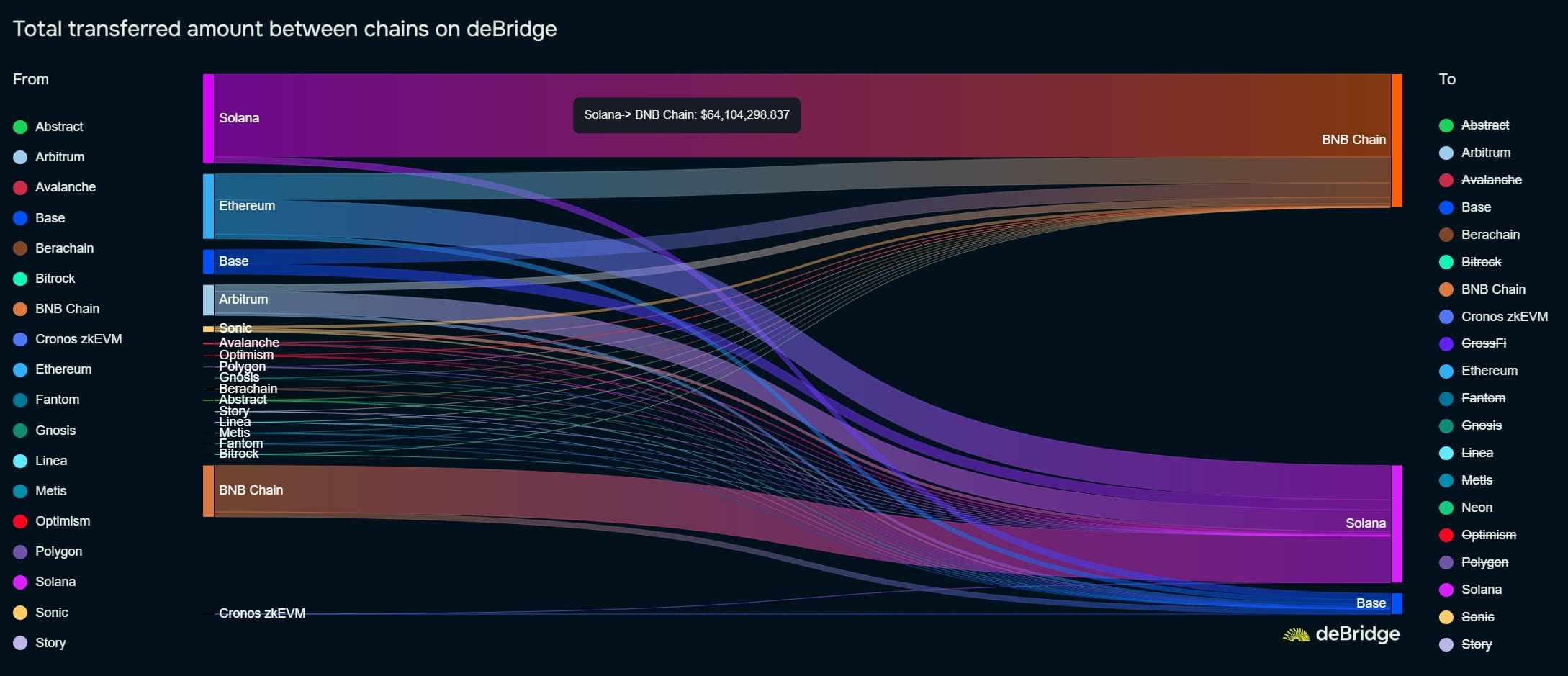Select the Ethereum source node bar
This screenshot has height=676, width=1568.
point(208,206)
